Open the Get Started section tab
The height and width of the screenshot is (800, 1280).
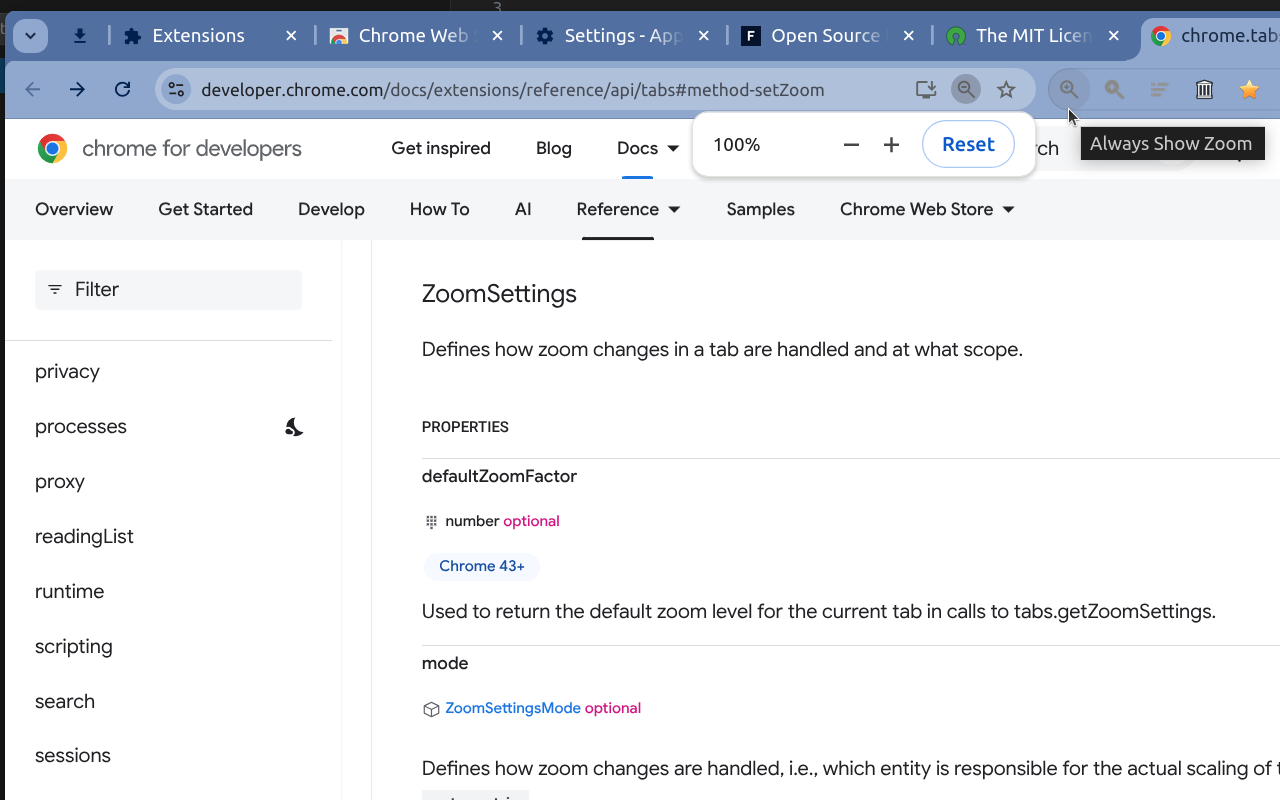tap(205, 209)
